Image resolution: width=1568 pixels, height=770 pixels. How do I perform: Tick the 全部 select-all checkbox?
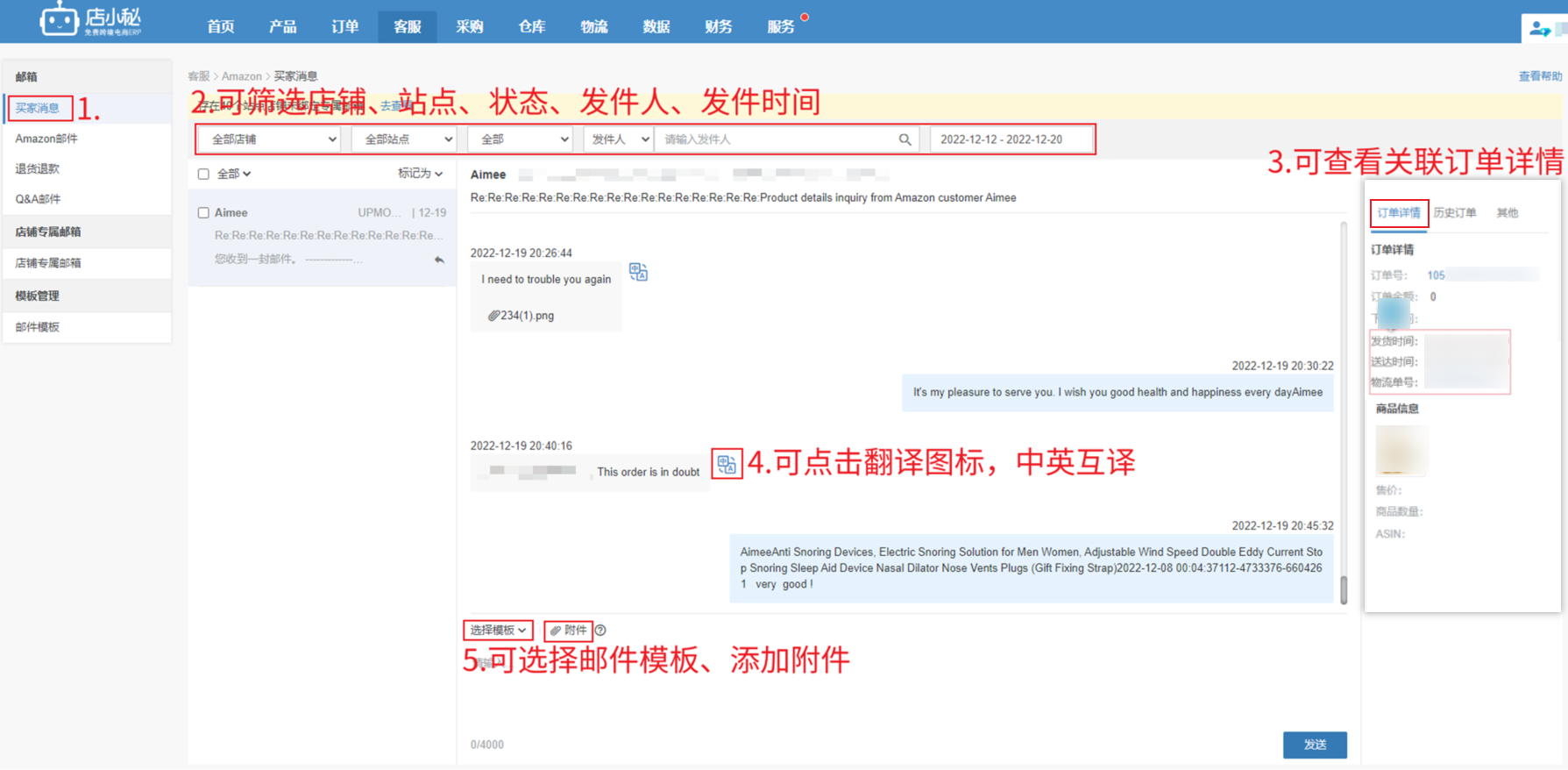click(203, 174)
